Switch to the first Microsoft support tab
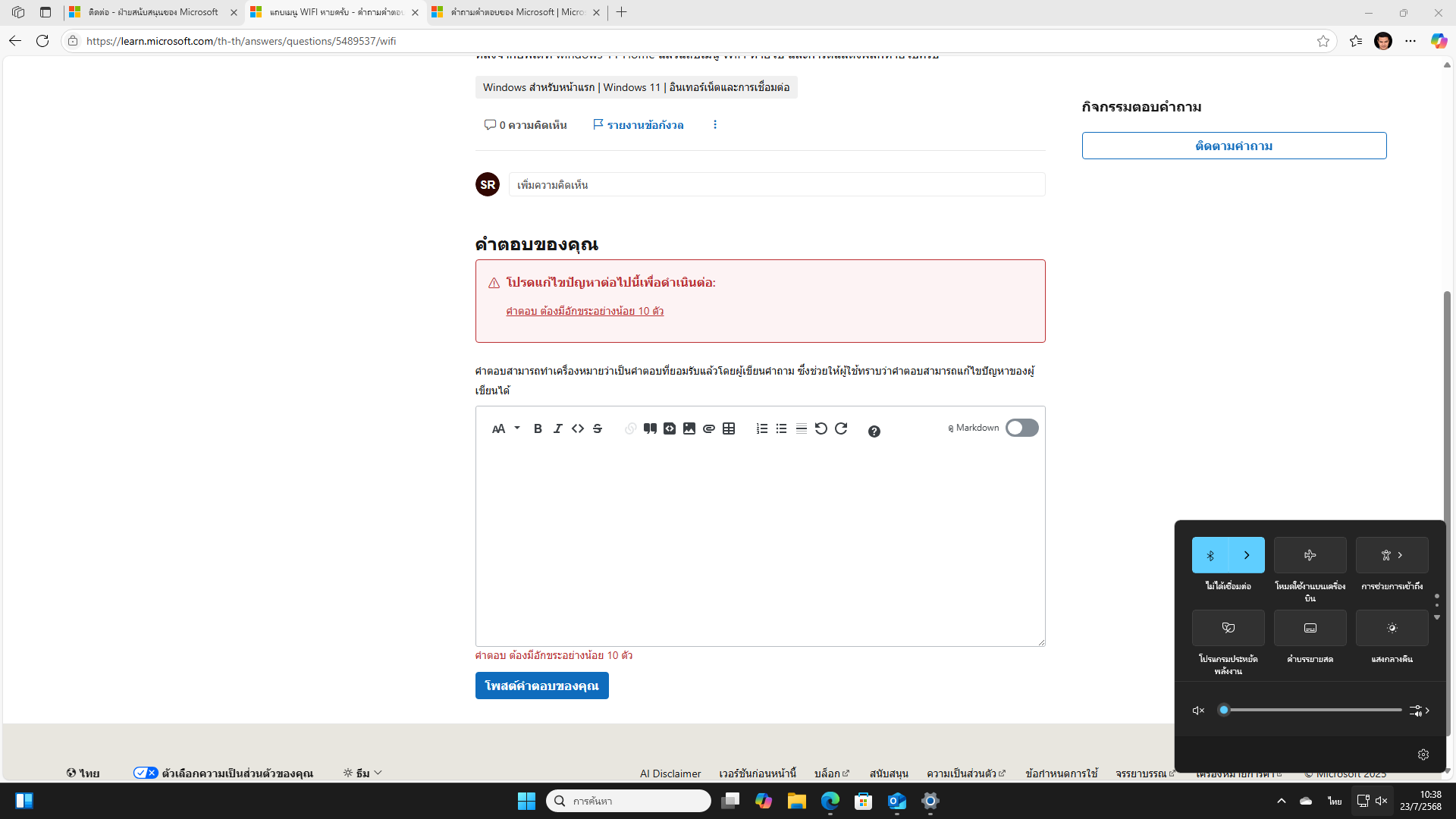 point(153,12)
